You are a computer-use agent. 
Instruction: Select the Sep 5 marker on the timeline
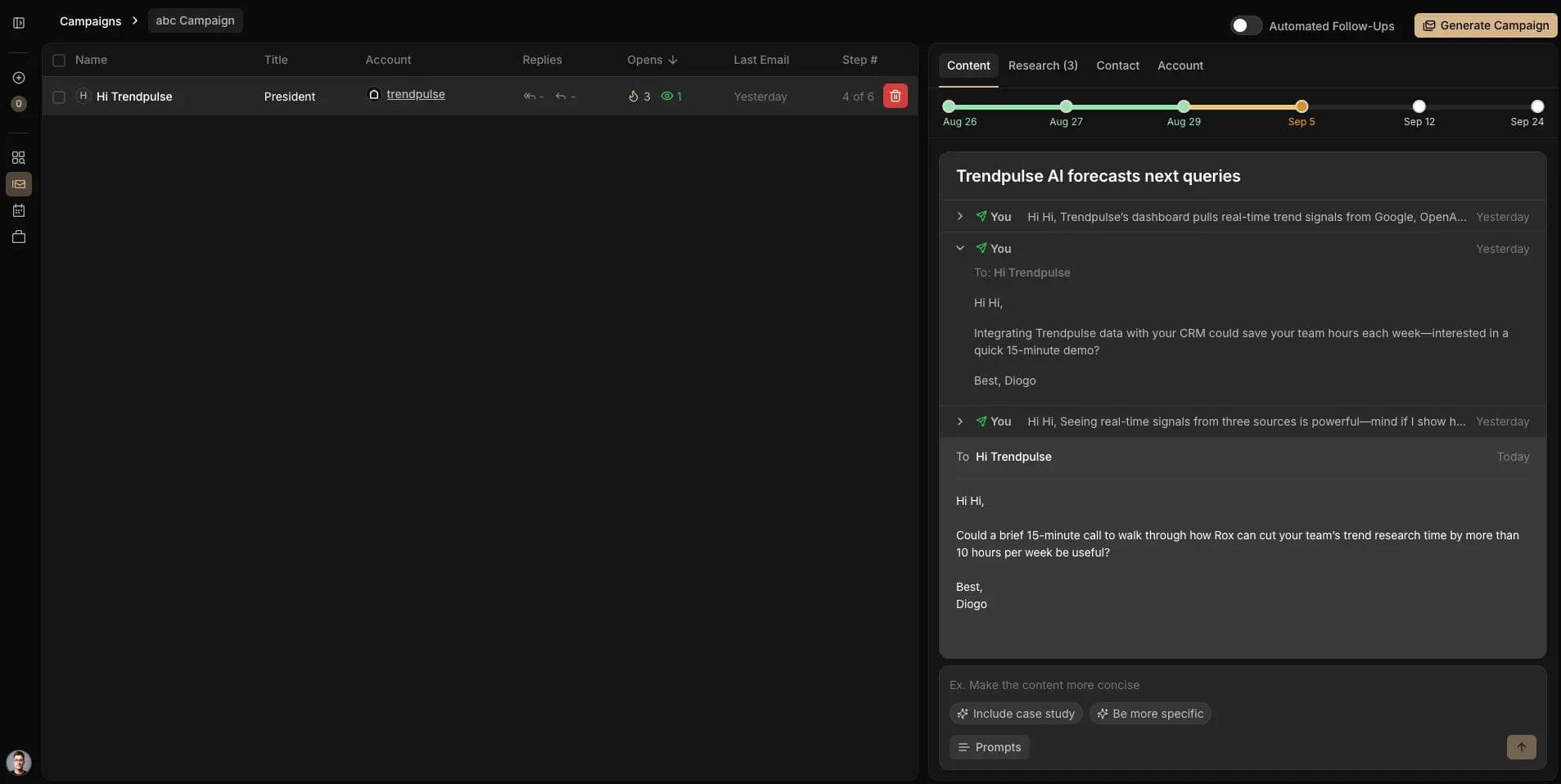click(1300, 106)
